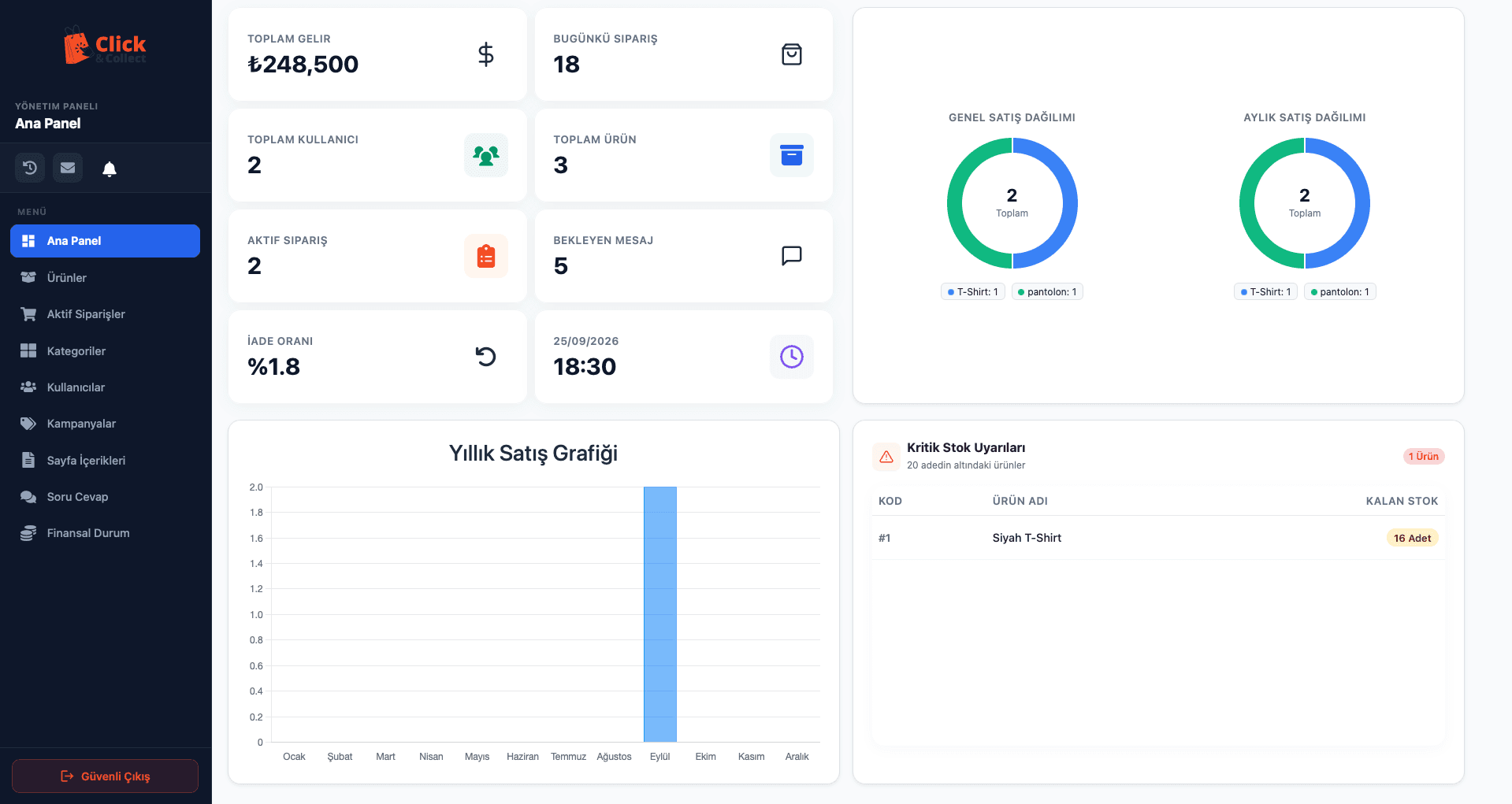This screenshot has height=804, width=1512.
Task: Toggle pantolon legend in Aylık Satış chart
Action: 1340,291
